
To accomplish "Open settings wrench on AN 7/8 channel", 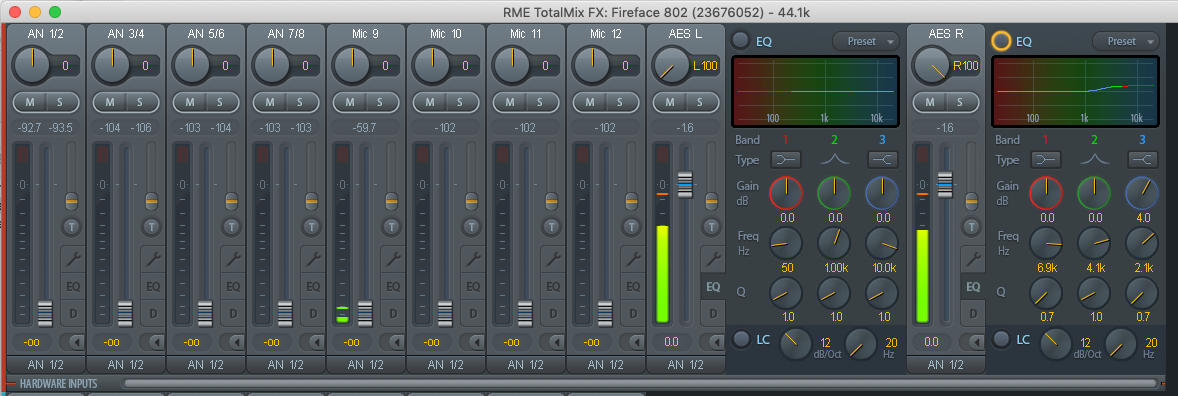I will [313, 259].
